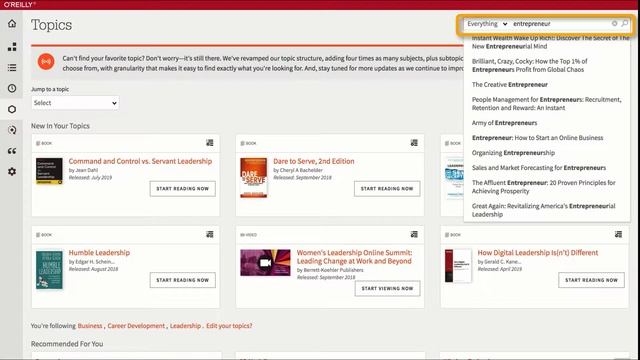Click Women's Leadership video thumbnail
640x360 pixels.
tap(265, 262)
